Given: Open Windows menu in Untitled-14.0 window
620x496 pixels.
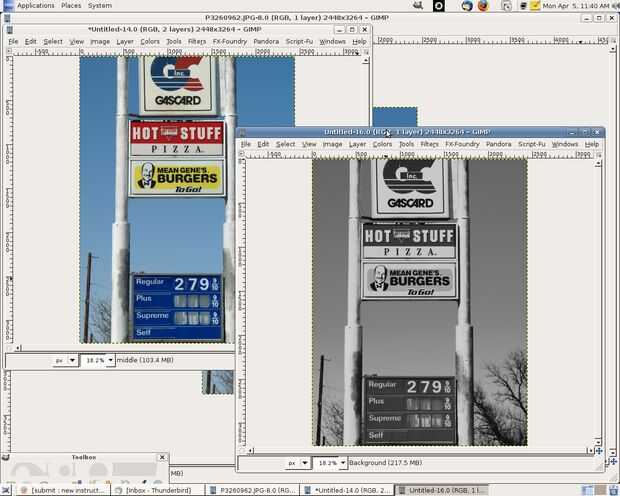Looking at the screenshot, I should (x=333, y=42).
